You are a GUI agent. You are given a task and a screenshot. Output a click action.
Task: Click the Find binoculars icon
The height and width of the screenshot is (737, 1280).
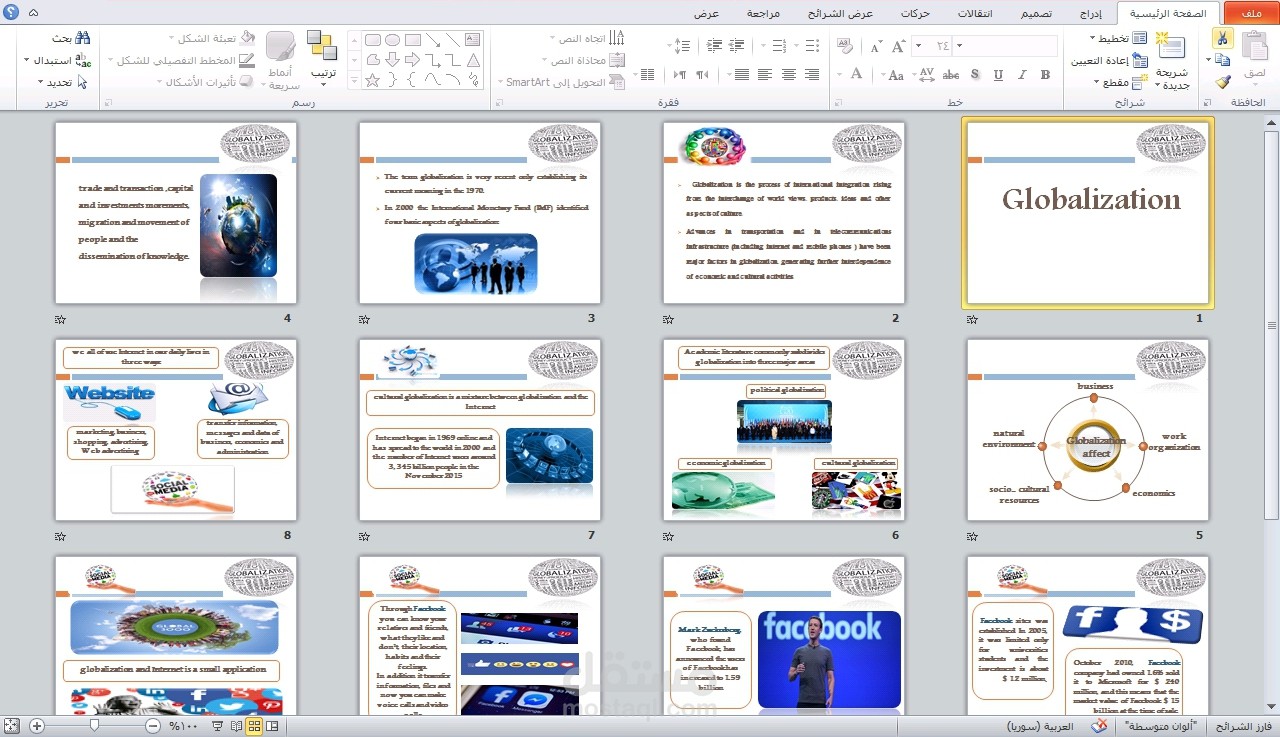point(83,38)
